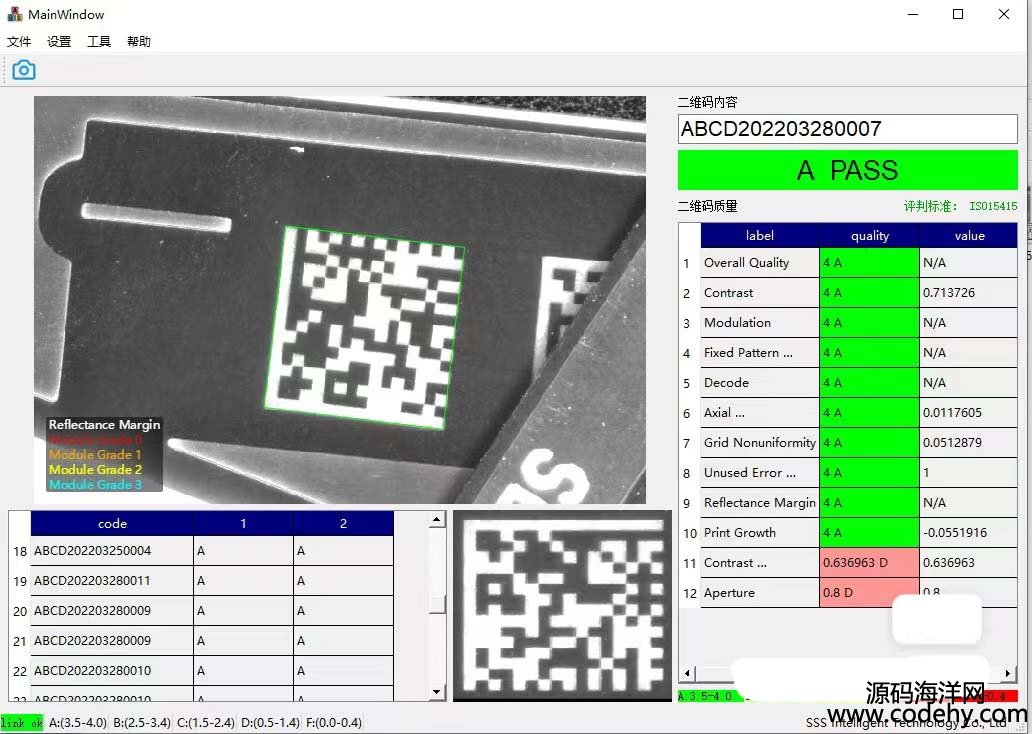Click the B:(2.5-3.4) grade range in status bar
The height and width of the screenshot is (734, 1032).
click(142, 722)
